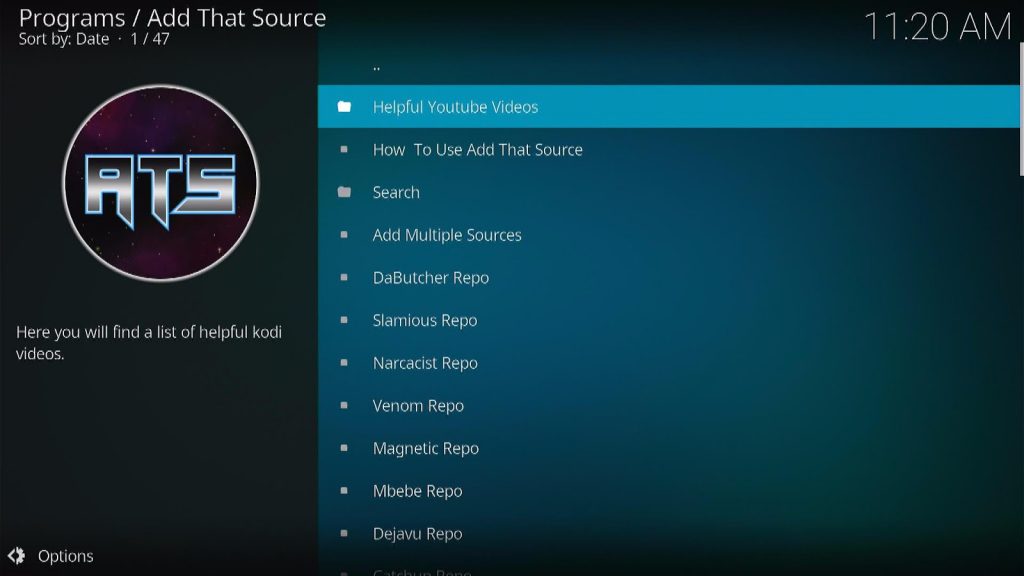Select Dejavu Repo

(x=669, y=534)
